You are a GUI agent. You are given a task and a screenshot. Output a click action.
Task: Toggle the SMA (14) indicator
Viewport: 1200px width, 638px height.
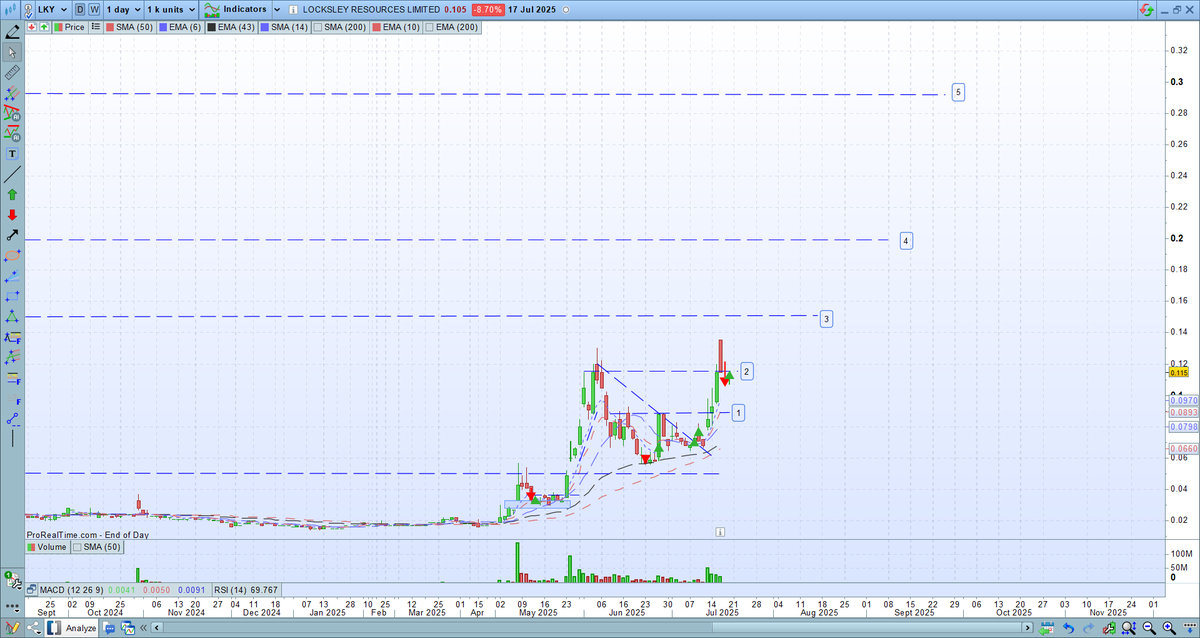(284, 27)
